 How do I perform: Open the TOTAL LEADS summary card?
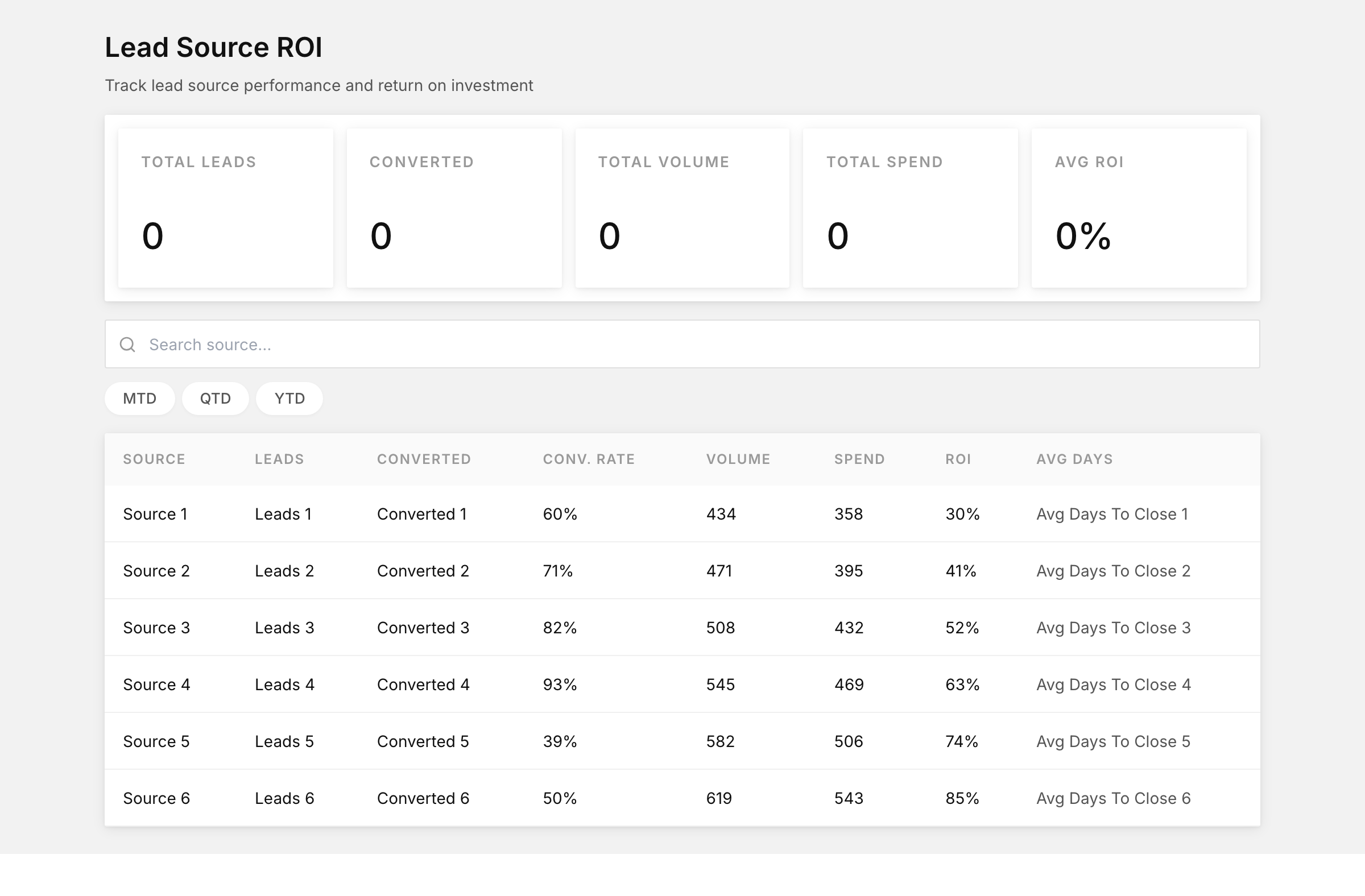225,208
